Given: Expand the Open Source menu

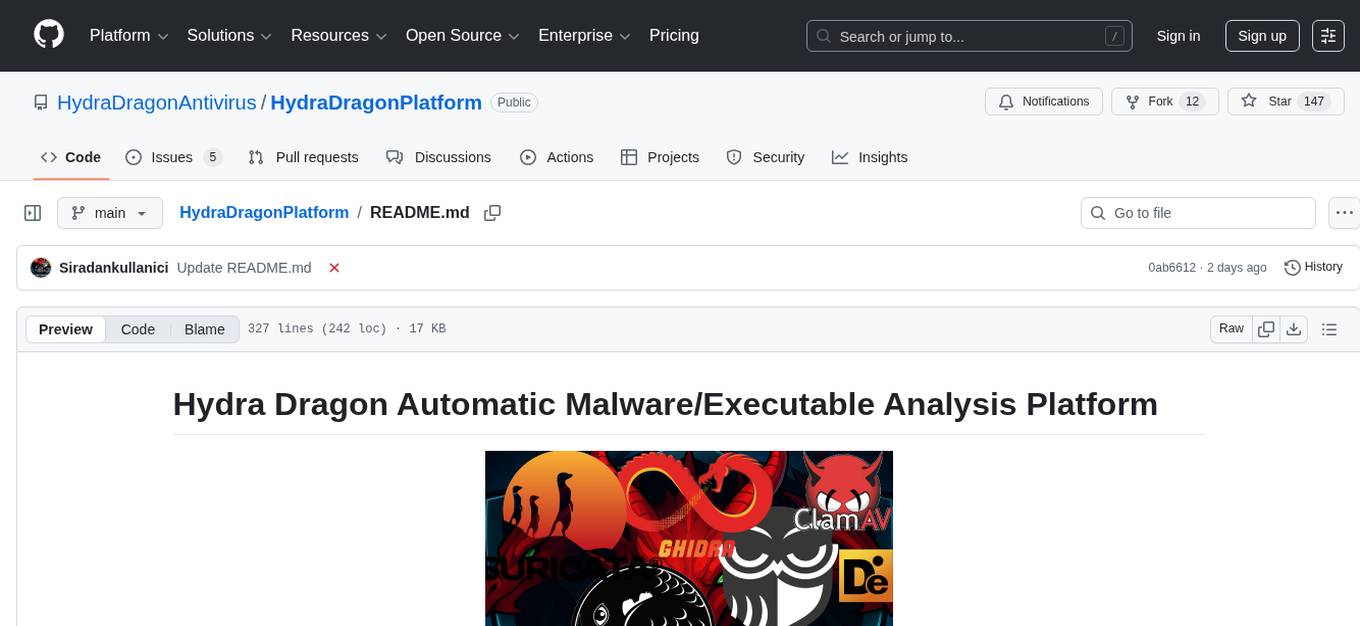Looking at the screenshot, I should tap(462, 36).
